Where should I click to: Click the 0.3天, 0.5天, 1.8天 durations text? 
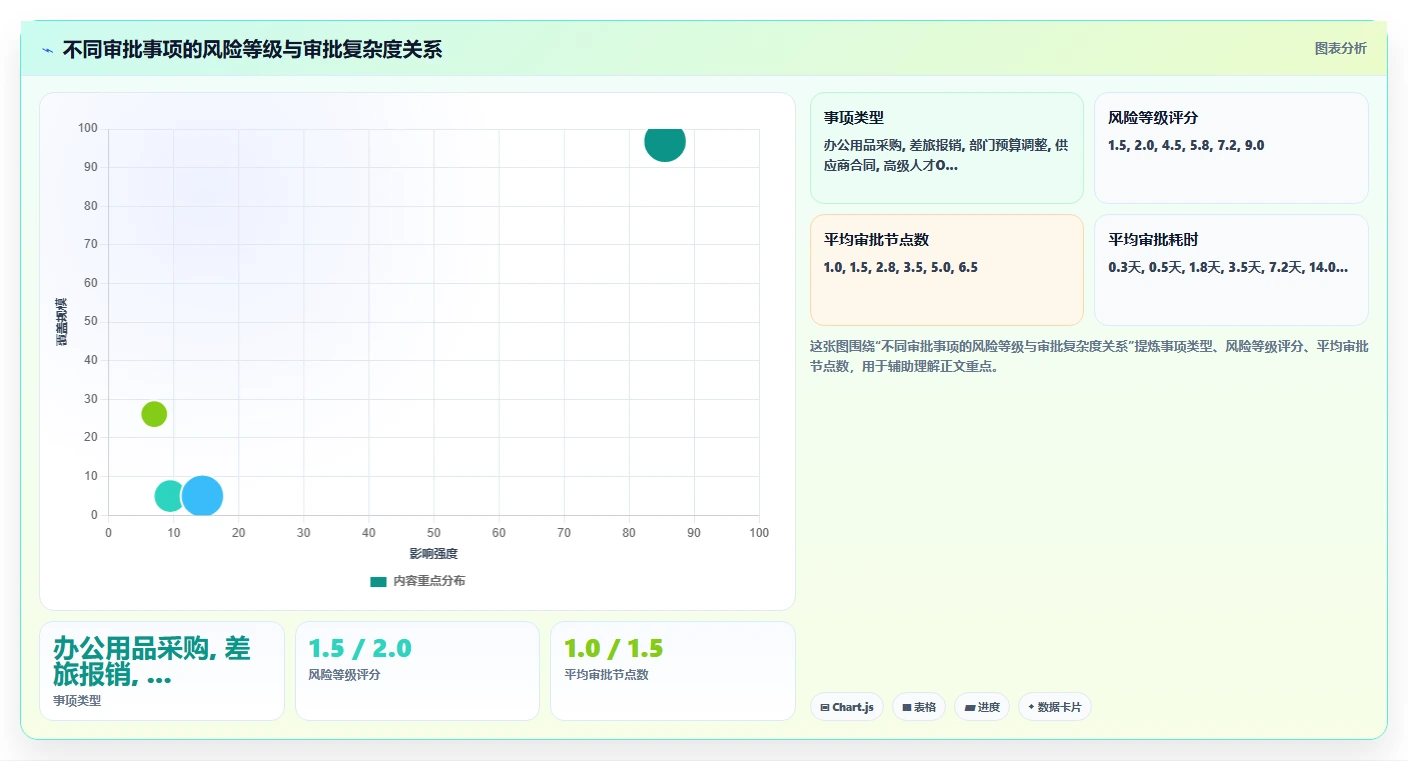[x=1228, y=267]
